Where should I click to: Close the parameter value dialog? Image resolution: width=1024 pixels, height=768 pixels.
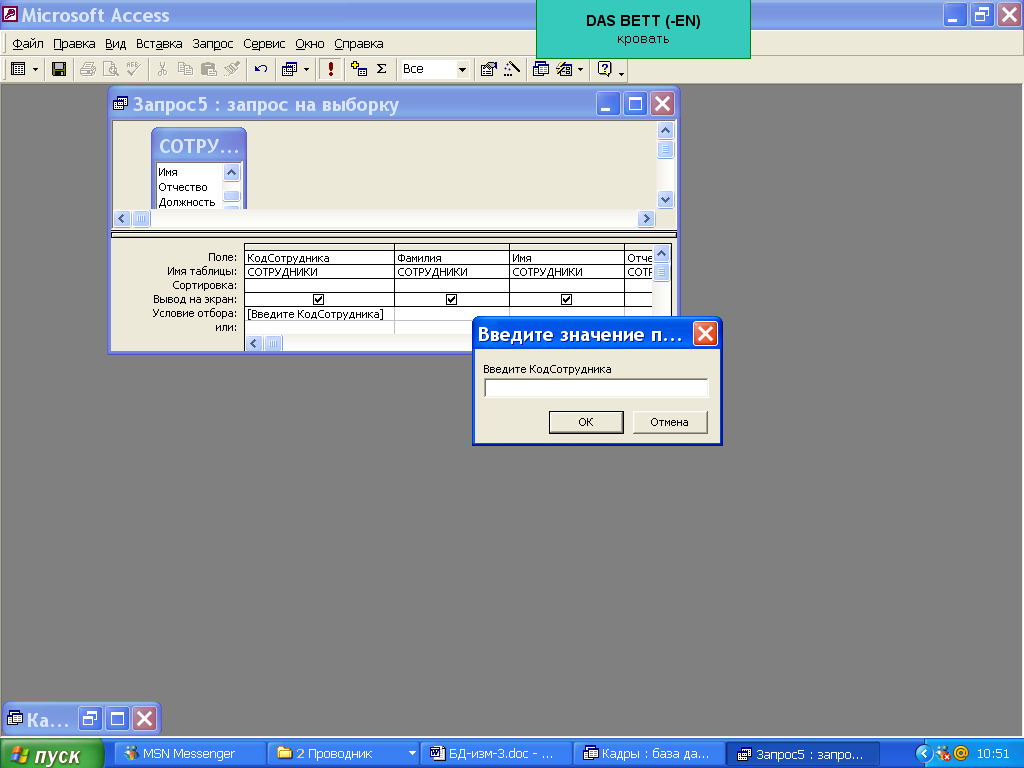pos(705,334)
